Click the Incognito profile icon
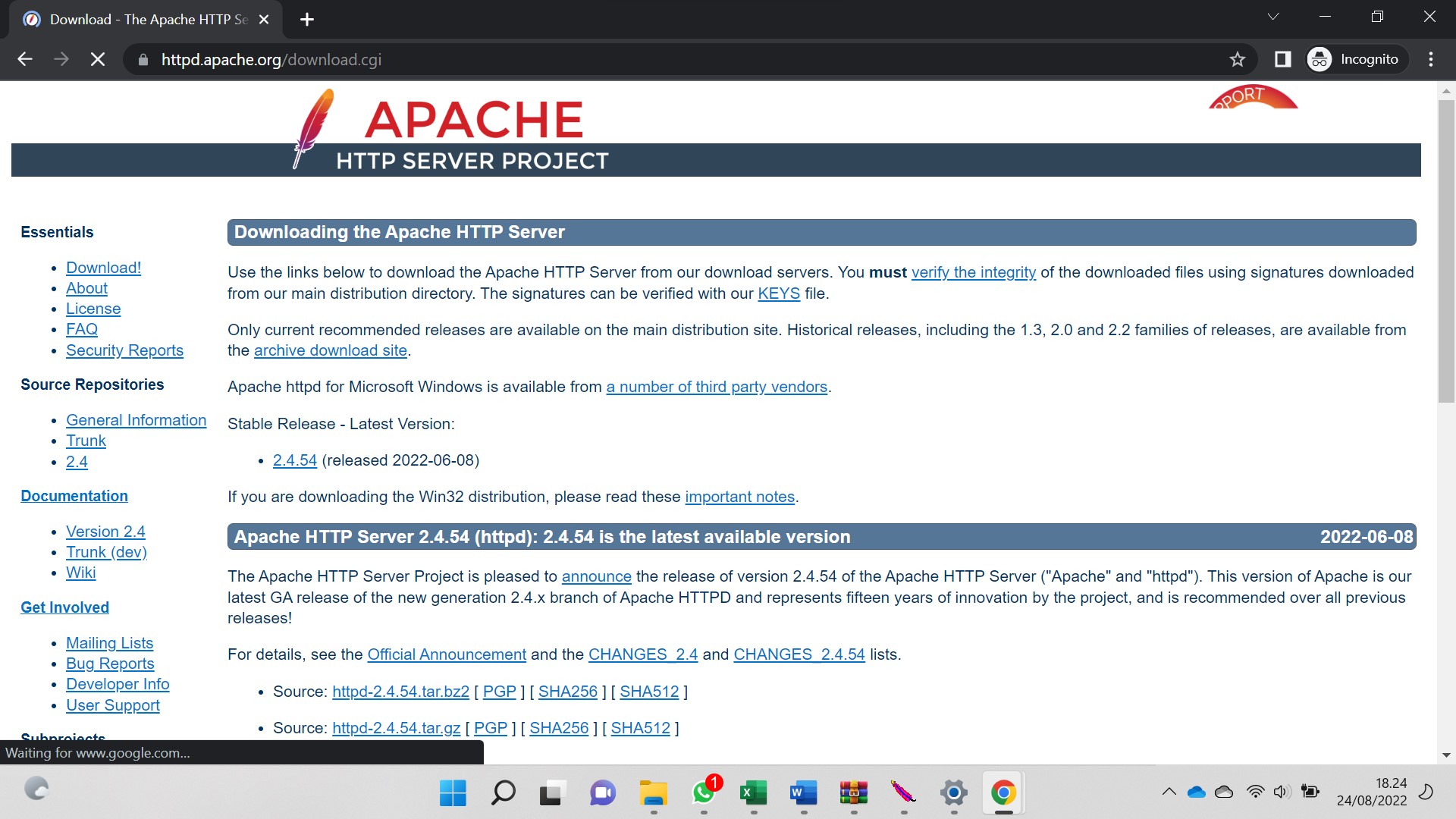The height and width of the screenshot is (819, 1456). pyautogui.click(x=1319, y=59)
